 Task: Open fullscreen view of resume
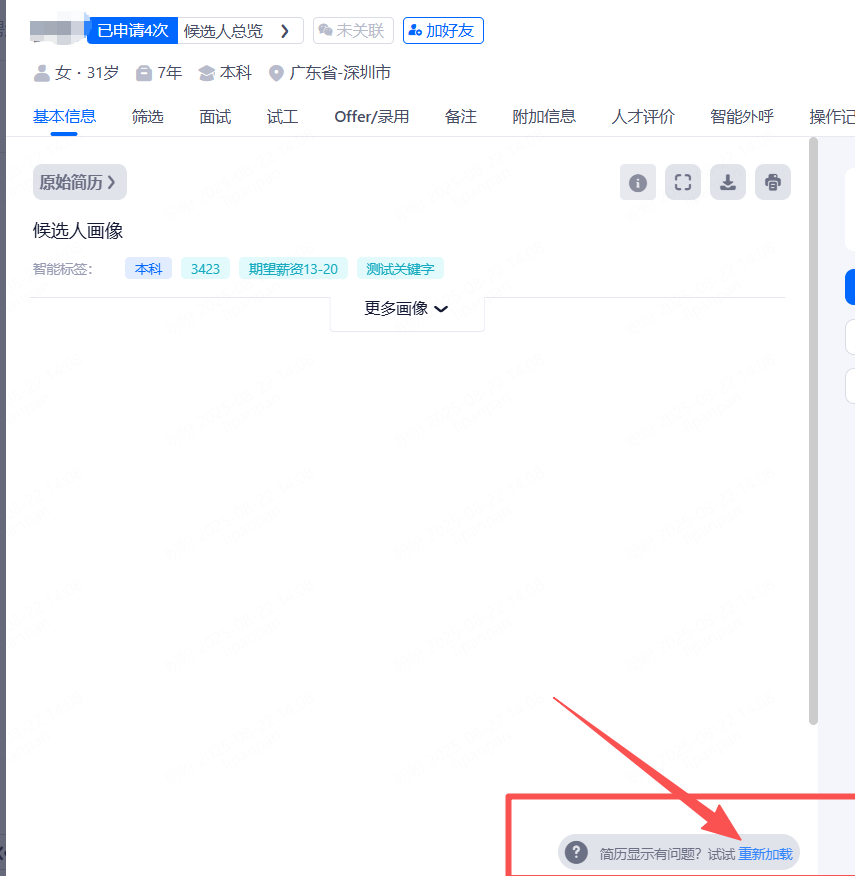(x=683, y=183)
